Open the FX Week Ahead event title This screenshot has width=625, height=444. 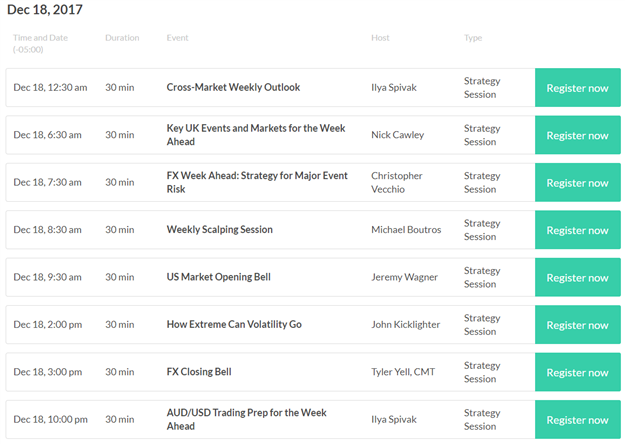pos(257,182)
